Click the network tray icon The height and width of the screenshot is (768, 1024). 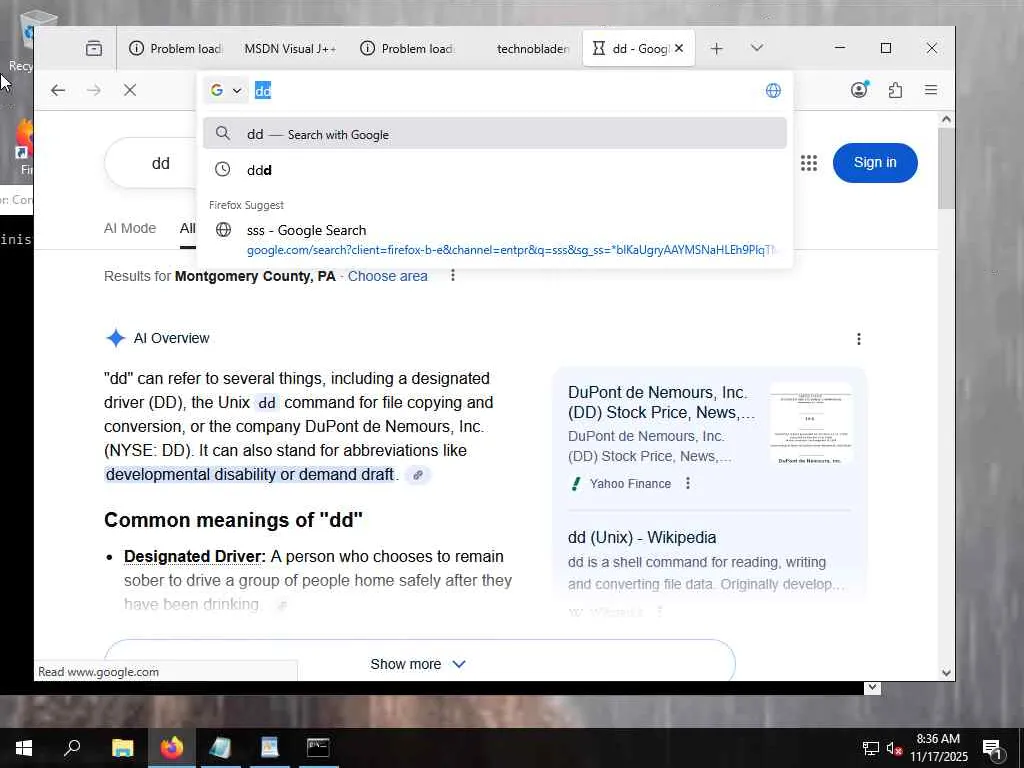[x=871, y=748]
